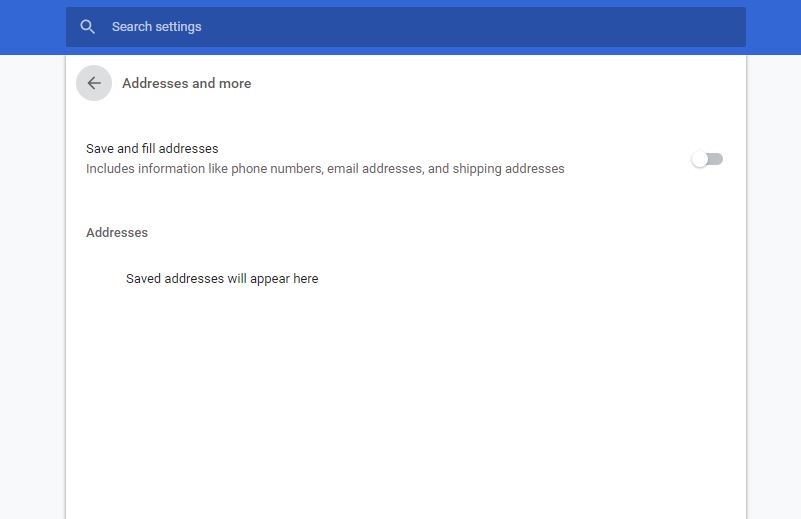Click empty white area below saved addresses text

tap(400, 400)
